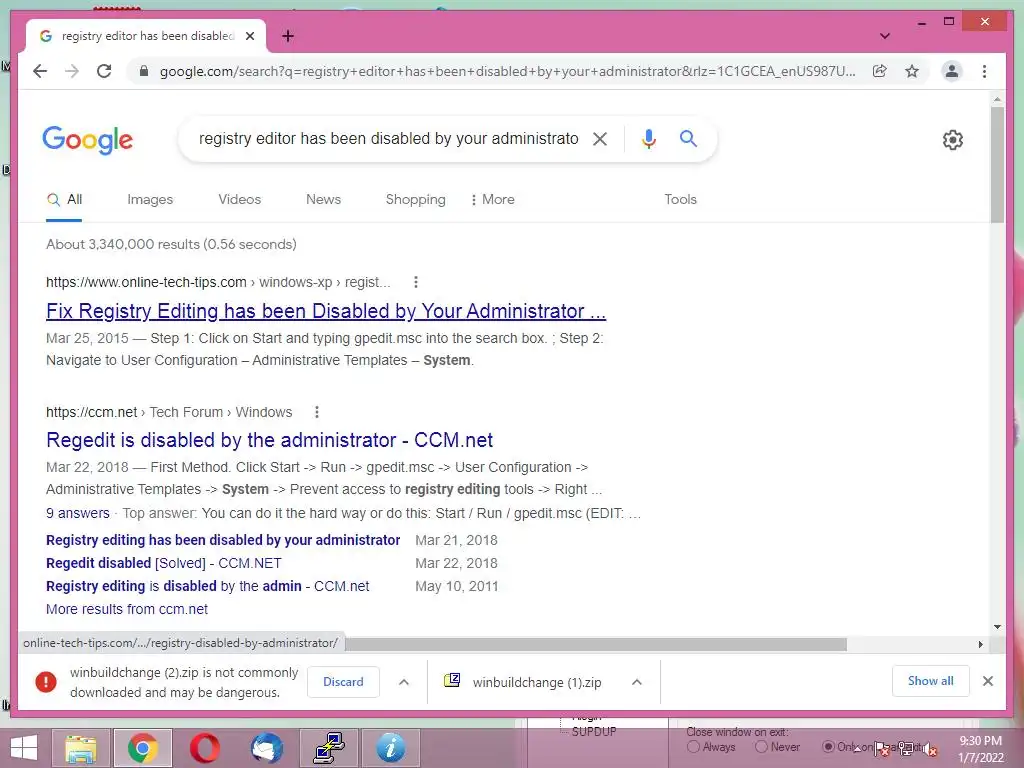Select the All results tab
Image resolution: width=1024 pixels, height=768 pixels.
(x=64, y=200)
